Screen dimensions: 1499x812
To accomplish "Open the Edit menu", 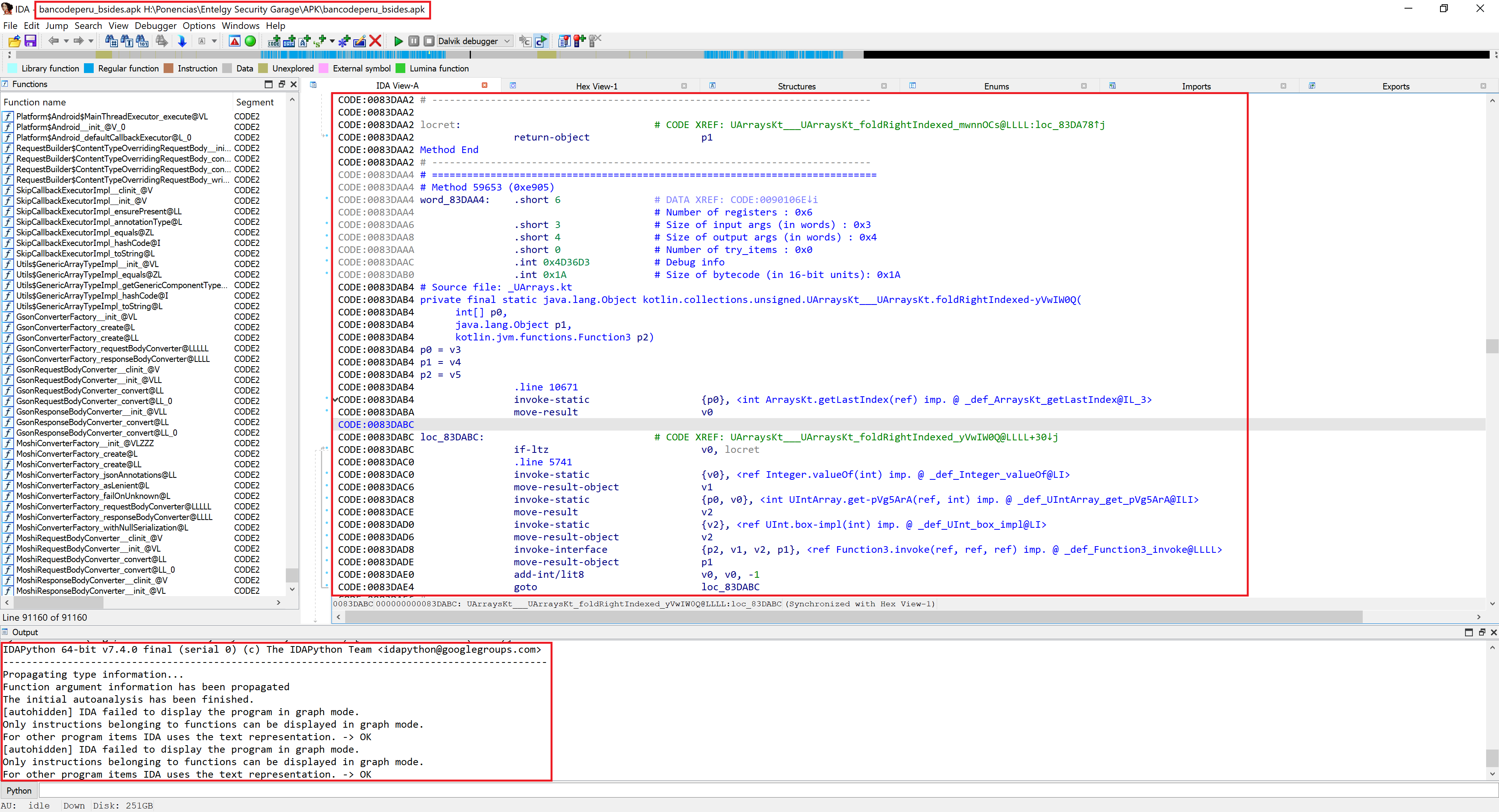I will tap(31, 26).
